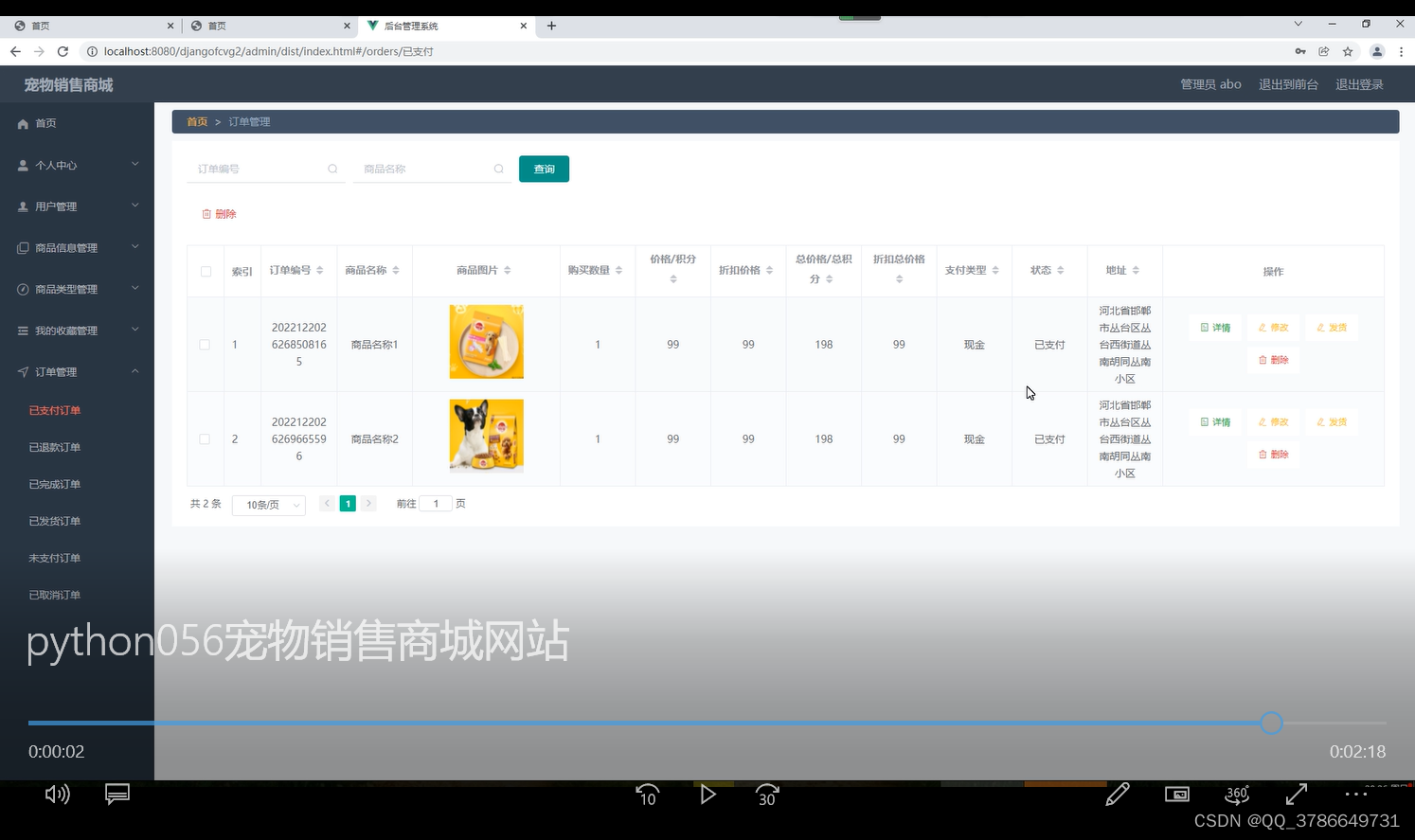The width and height of the screenshot is (1415, 840).
Task: Click the 订单编号 search input
Action: click(x=266, y=169)
